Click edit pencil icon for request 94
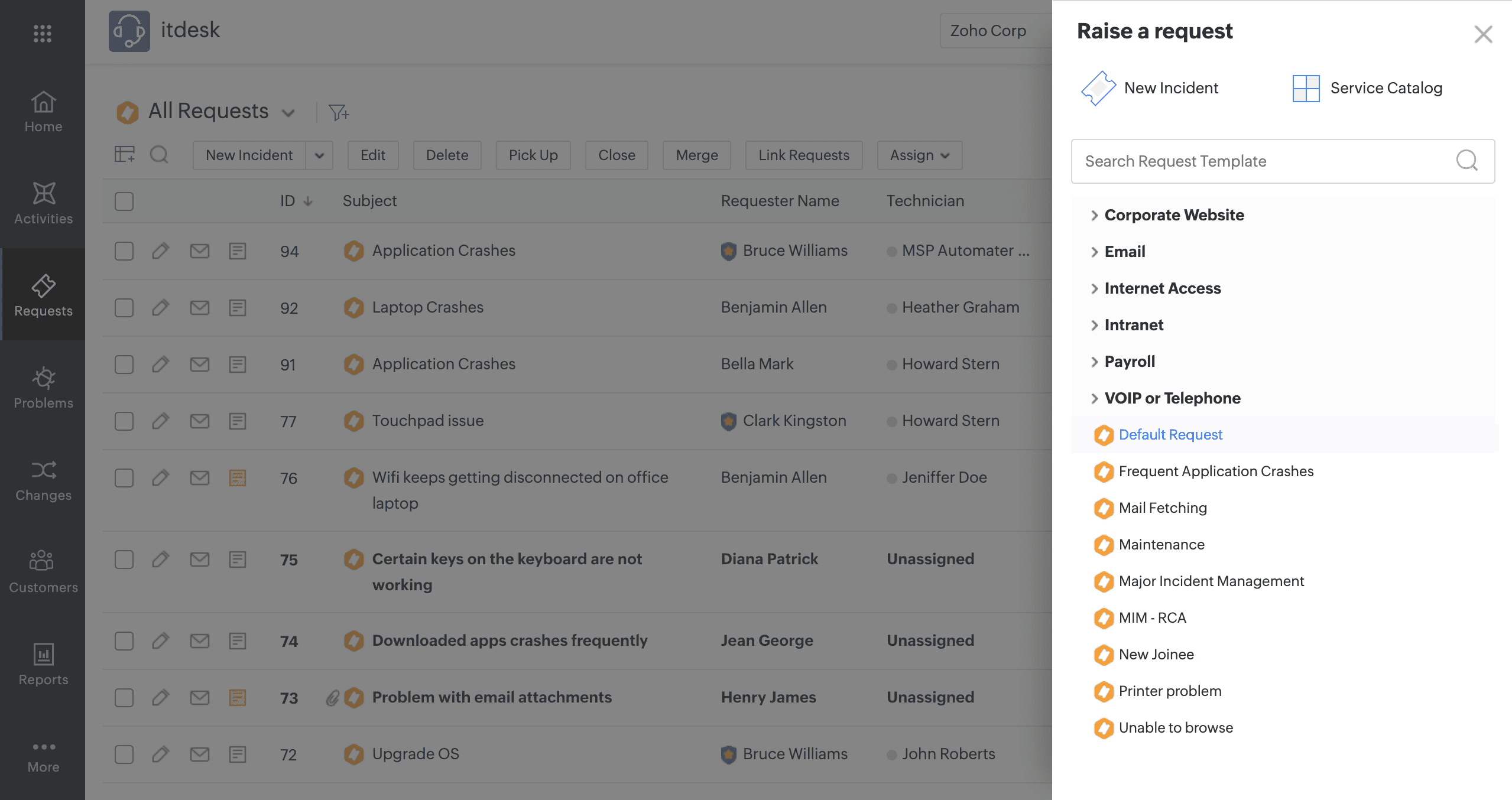The image size is (1512, 800). tap(160, 251)
